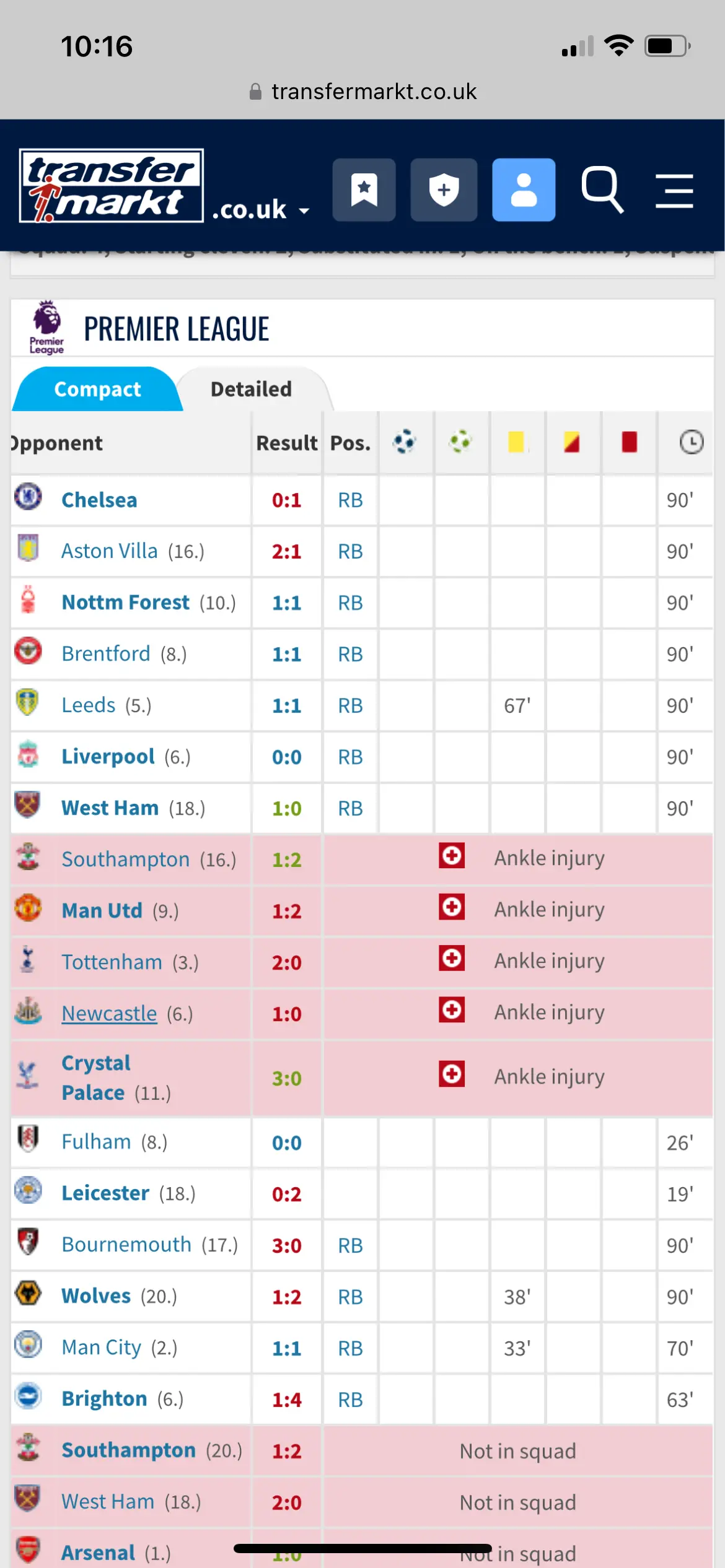725x1568 pixels.
Task: Click the red card column header
Action: 629,442
